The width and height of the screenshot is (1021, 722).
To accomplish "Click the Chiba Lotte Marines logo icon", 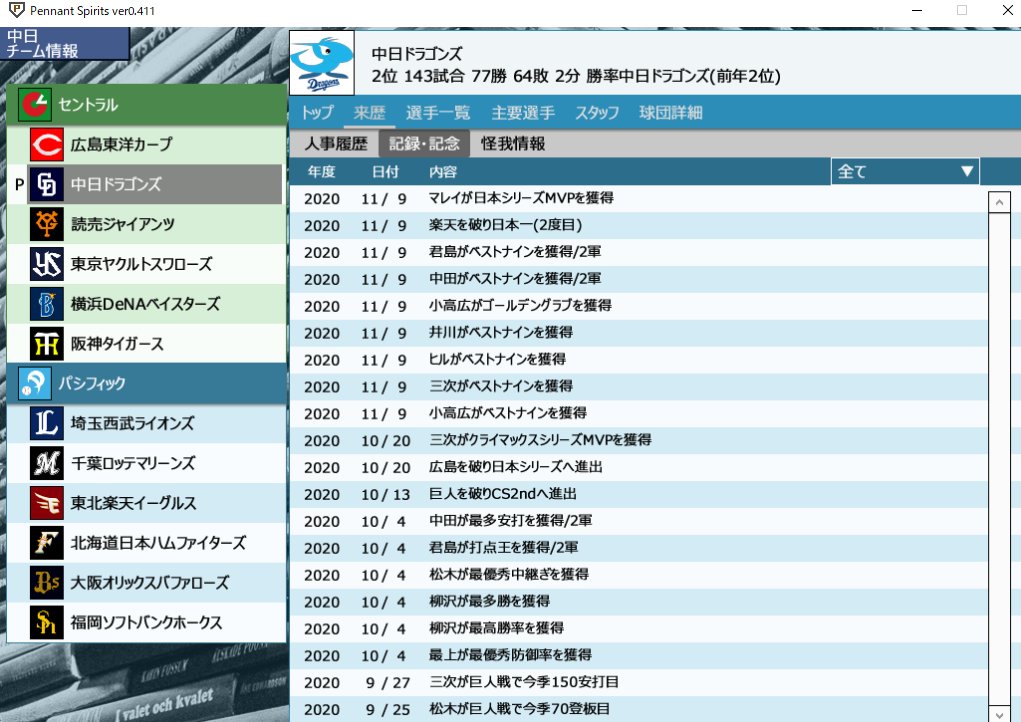I will [x=47, y=463].
